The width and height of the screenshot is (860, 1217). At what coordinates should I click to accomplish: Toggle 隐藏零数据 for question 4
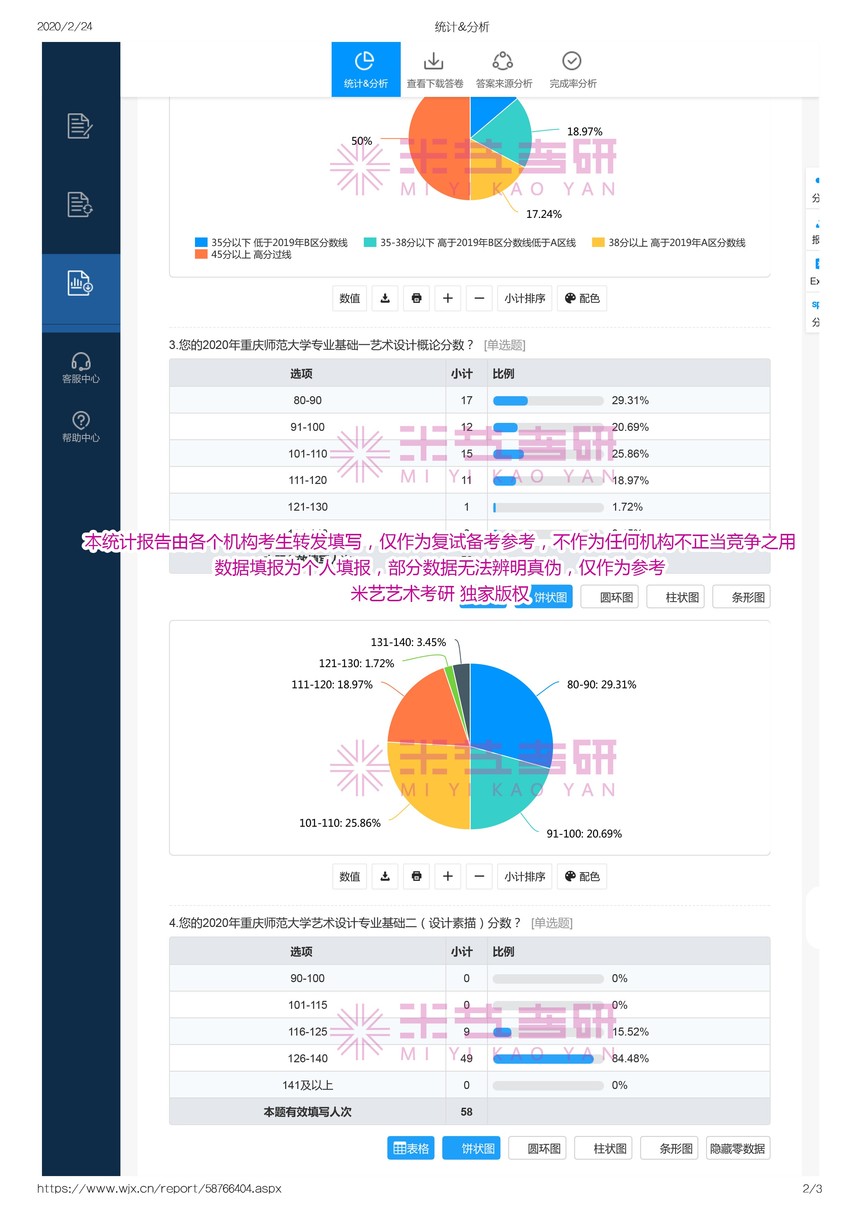(x=738, y=1149)
